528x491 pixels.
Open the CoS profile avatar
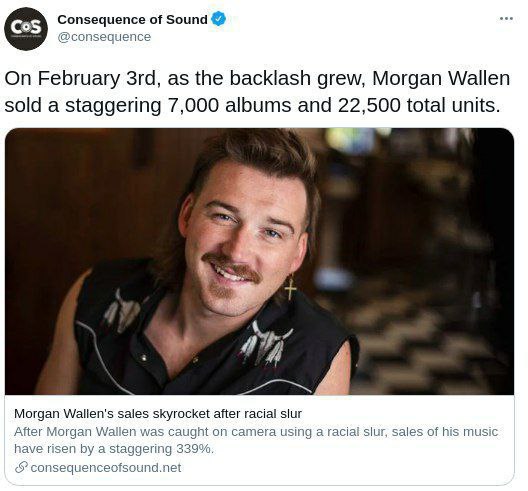26,29
